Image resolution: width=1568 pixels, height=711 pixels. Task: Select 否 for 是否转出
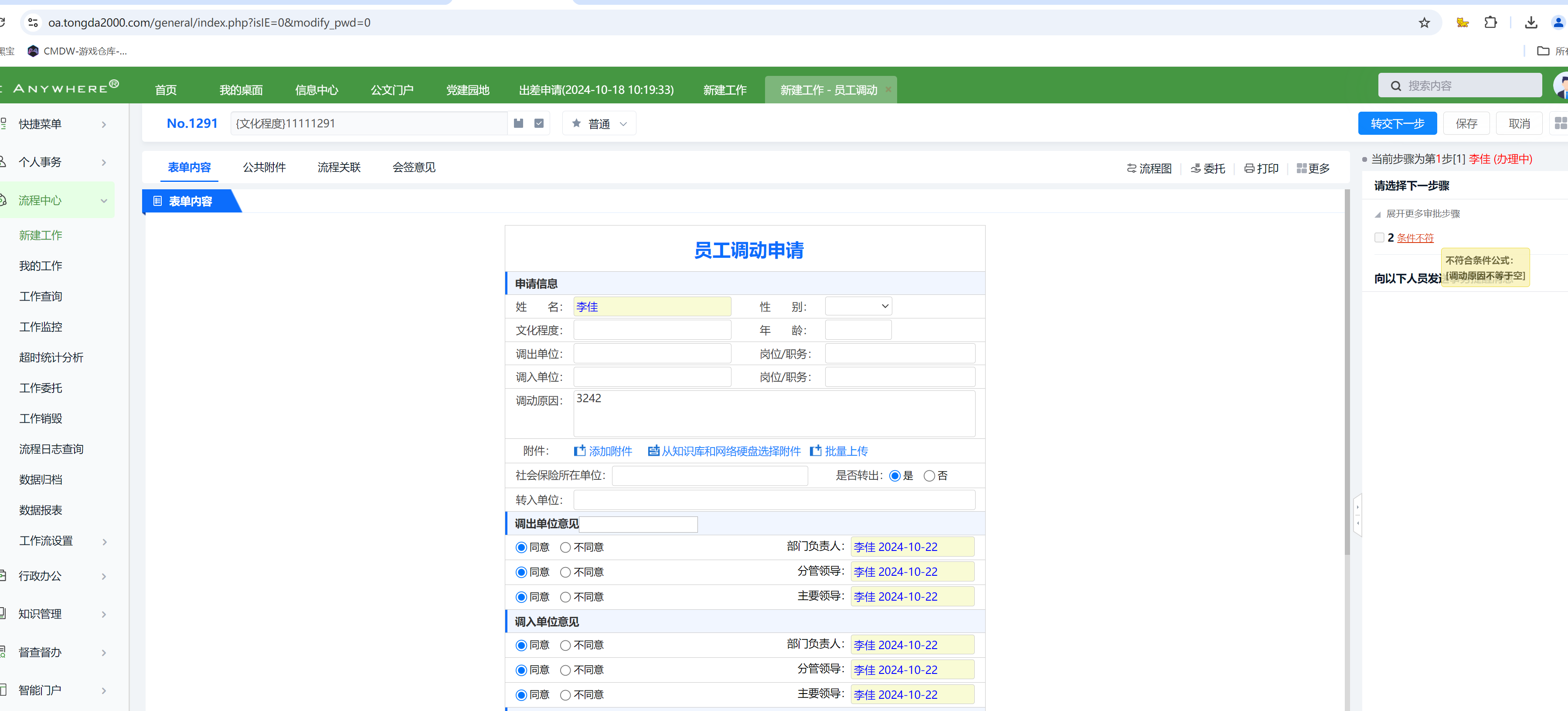929,476
